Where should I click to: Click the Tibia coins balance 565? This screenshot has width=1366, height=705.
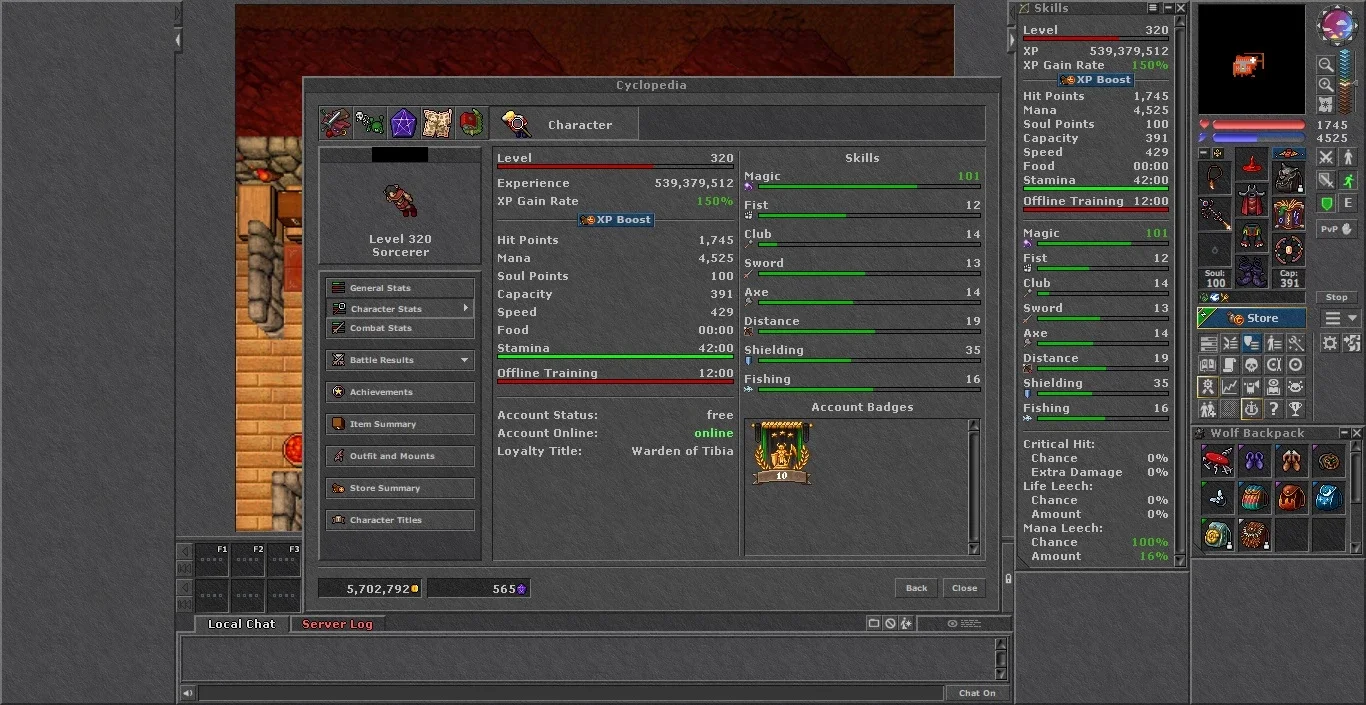point(479,589)
